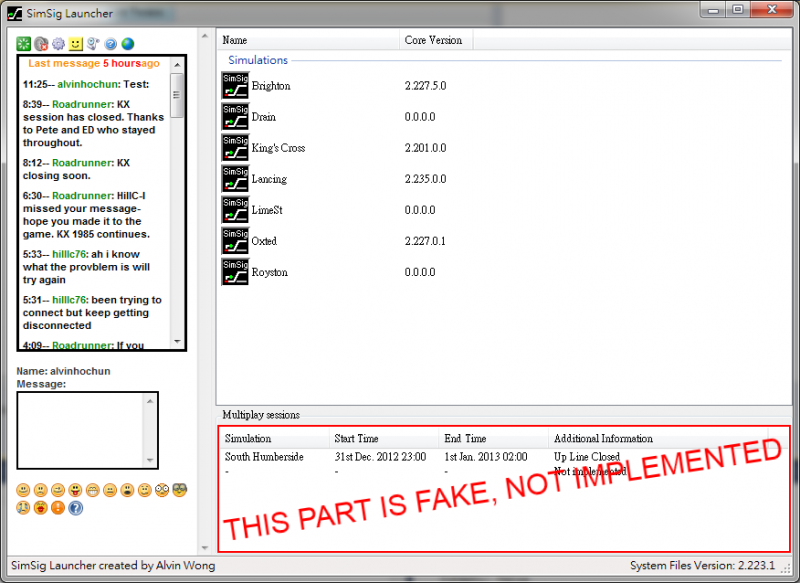Click the globe icon in chat toolbar
This screenshot has width=800, height=583.
click(x=128, y=44)
